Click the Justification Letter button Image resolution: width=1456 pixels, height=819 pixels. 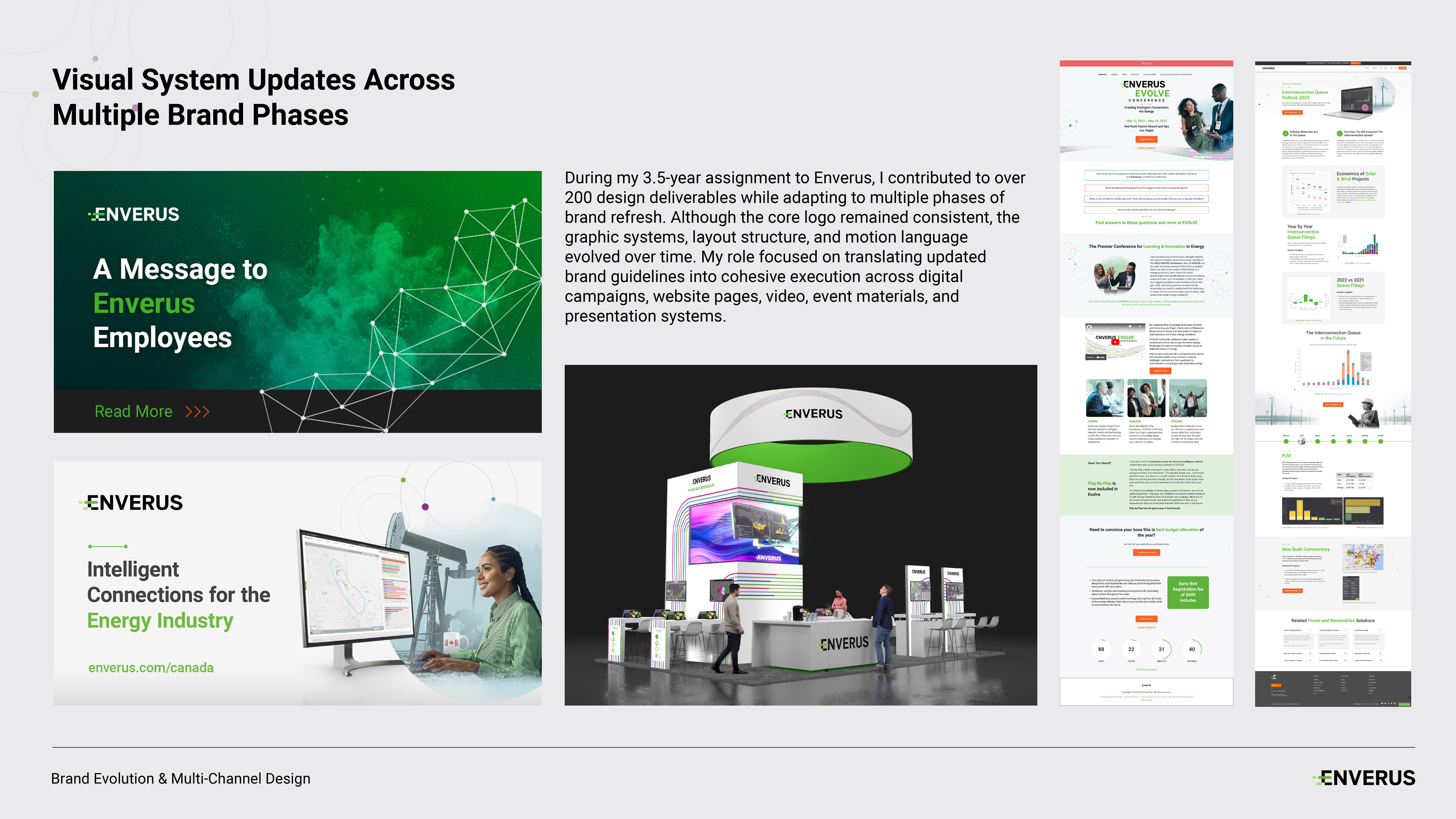point(1146,552)
